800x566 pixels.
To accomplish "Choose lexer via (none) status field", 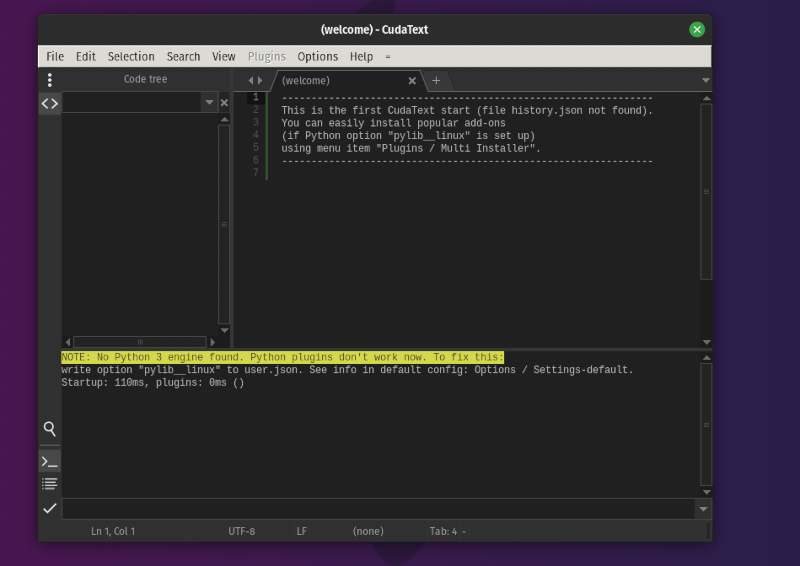I will [x=368, y=531].
